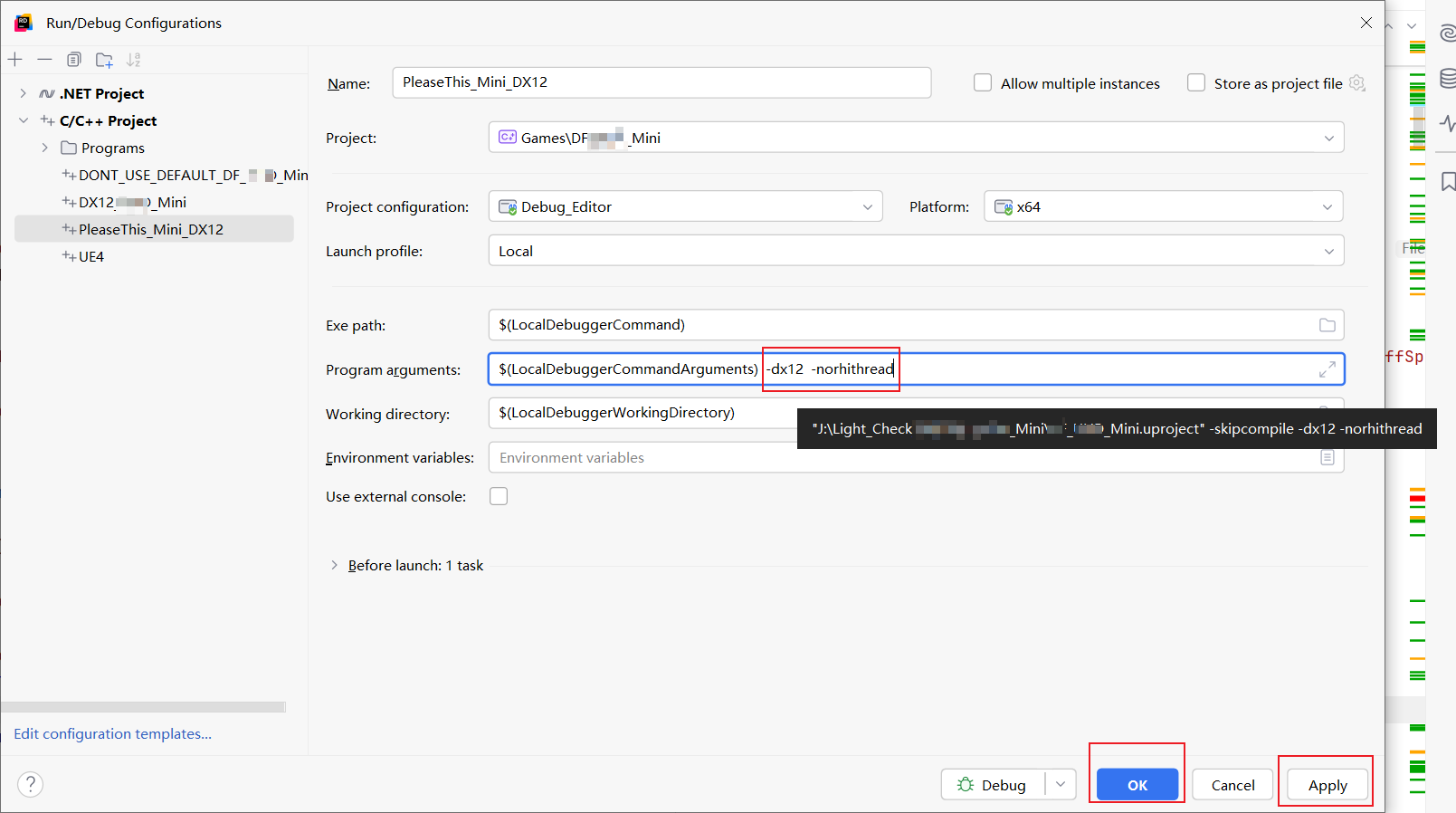Click the Debug button
Screen dimensions: 1456x813
[993, 785]
